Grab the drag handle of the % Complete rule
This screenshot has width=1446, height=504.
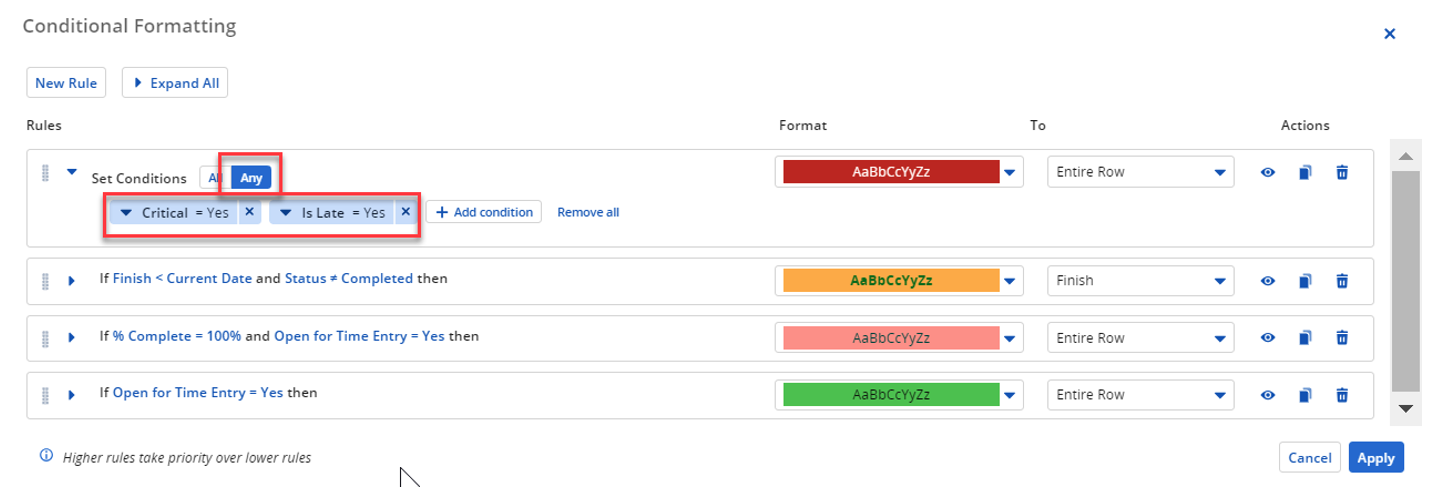pyautogui.click(x=45, y=338)
